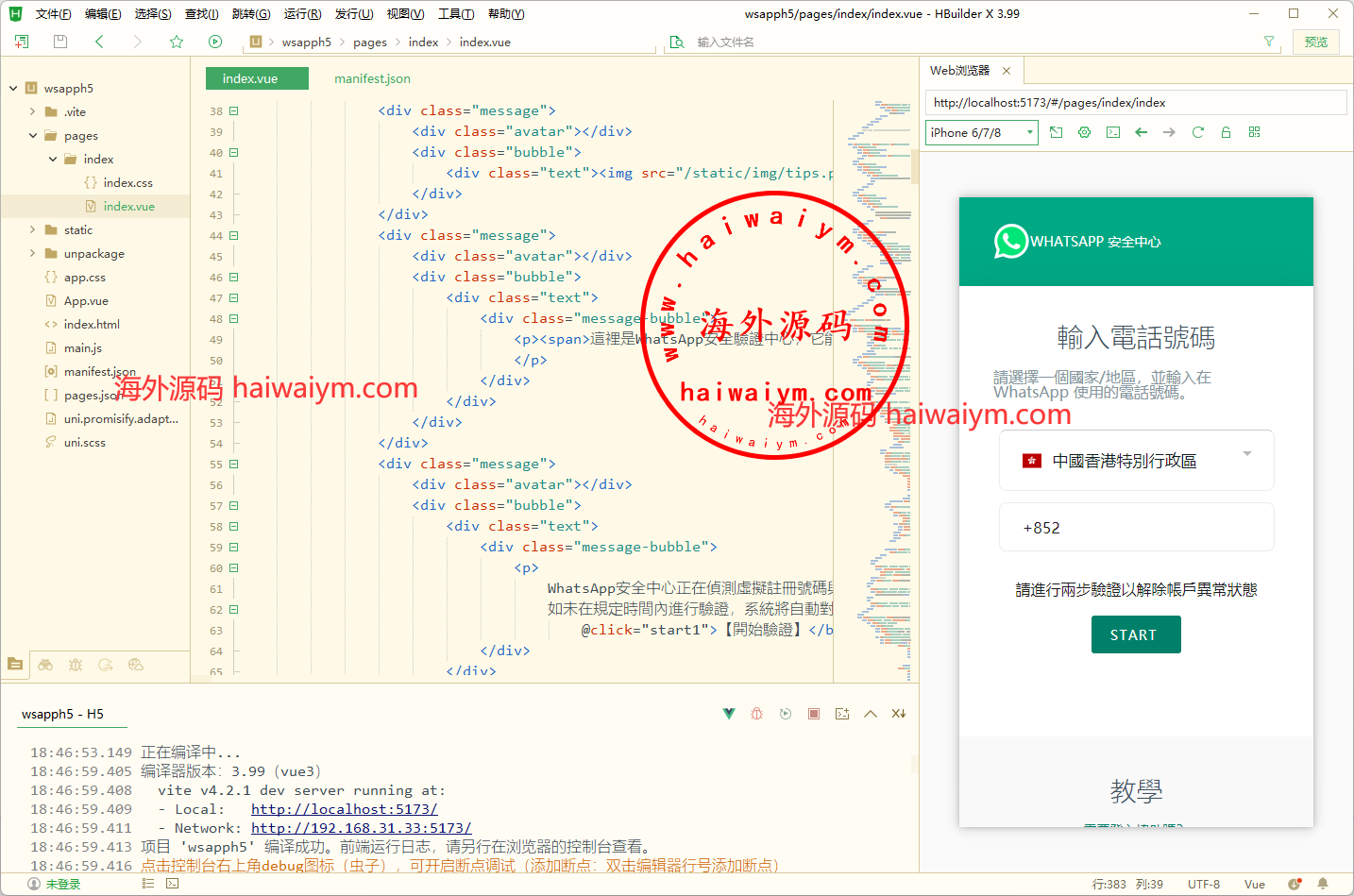The height and width of the screenshot is (896, 1354).
Task: Click the refresh icon in the web browser toolbar
Action: coord(1197,132)
